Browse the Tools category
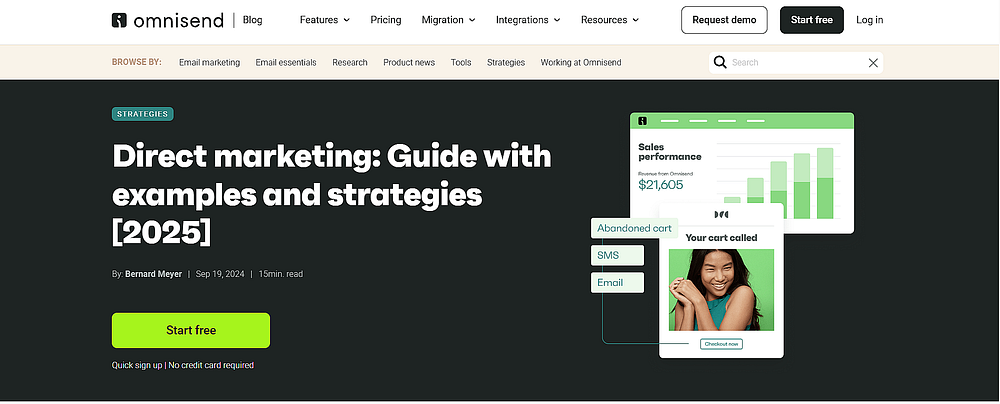The height and width of the screenshot is (404, 1000). tap(461, 63)
